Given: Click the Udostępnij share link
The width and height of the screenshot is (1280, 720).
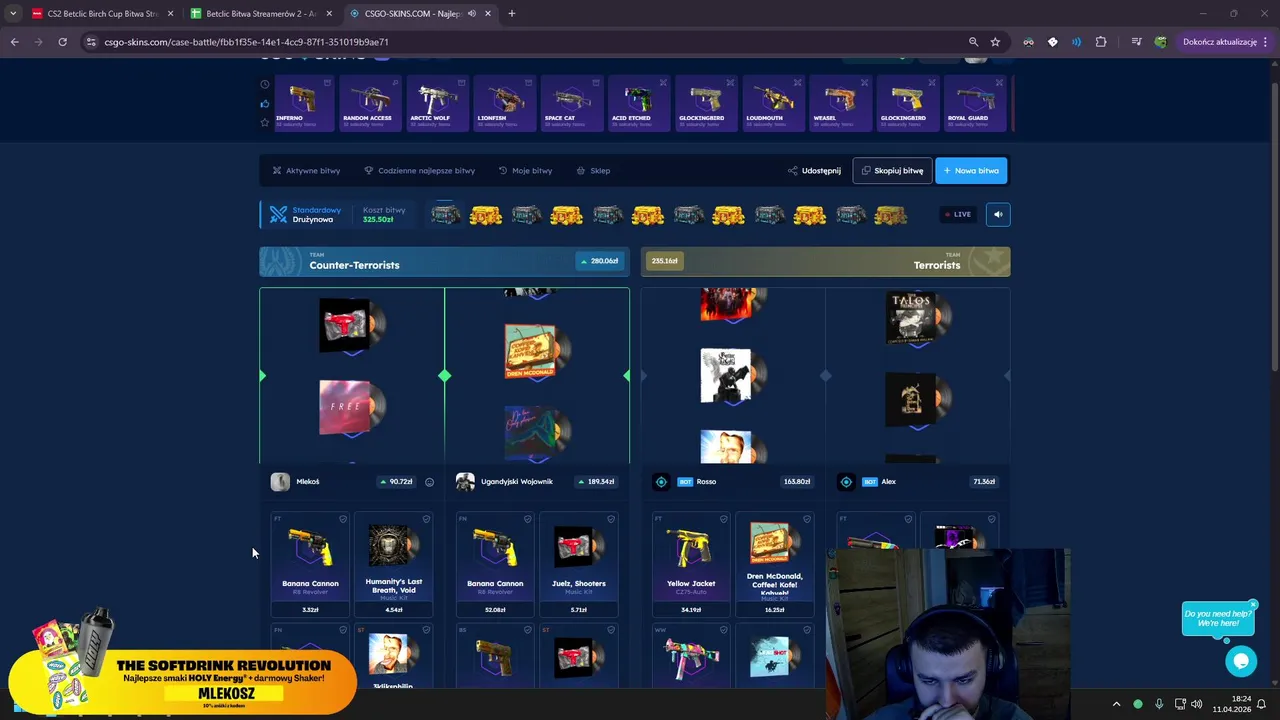Looking at the screenshot, I should click(814, 171).
